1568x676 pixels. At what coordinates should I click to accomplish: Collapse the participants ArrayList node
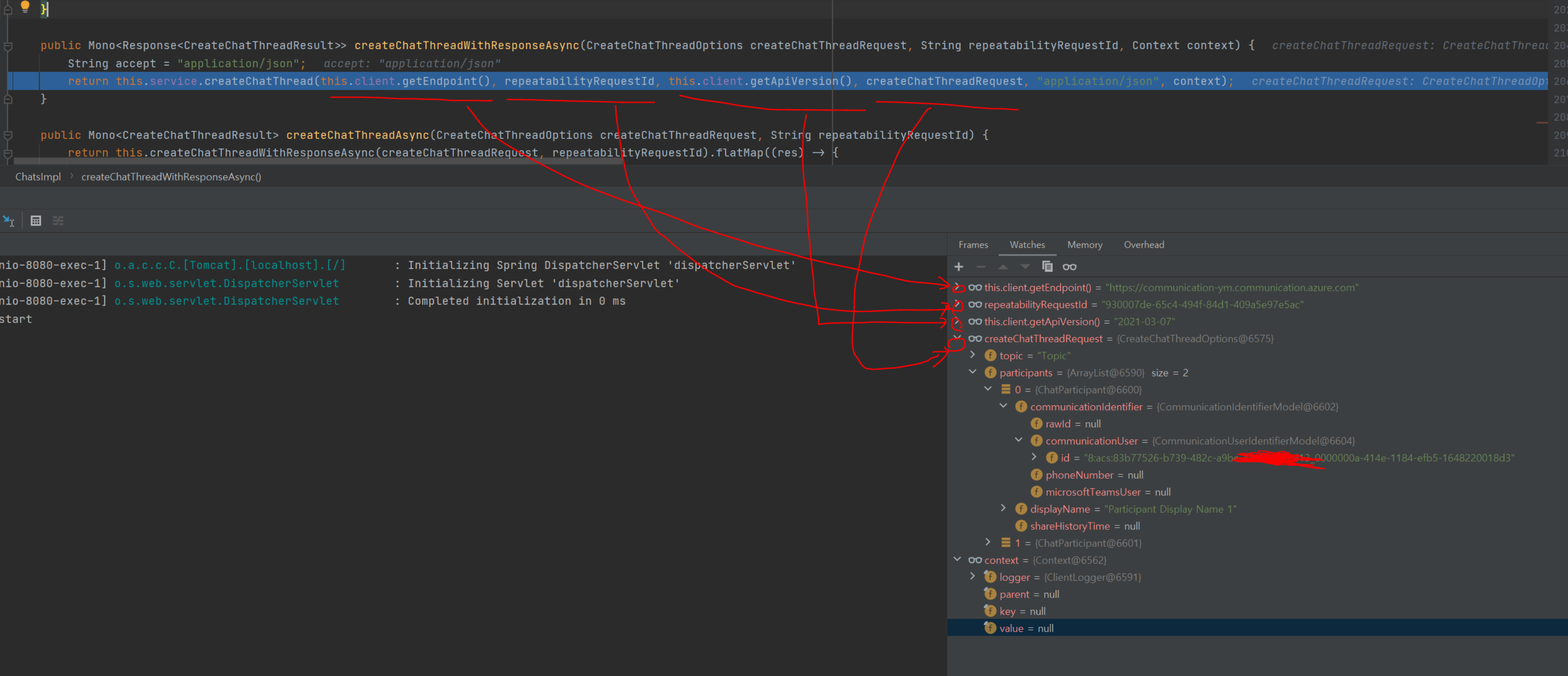click(973, 372)
